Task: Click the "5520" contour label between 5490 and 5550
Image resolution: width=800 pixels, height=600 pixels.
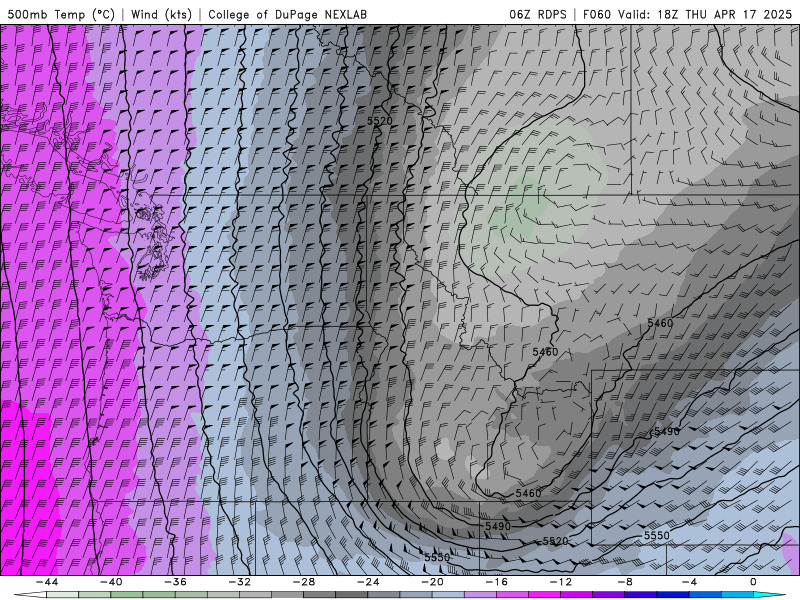Action: pos(555,541)
